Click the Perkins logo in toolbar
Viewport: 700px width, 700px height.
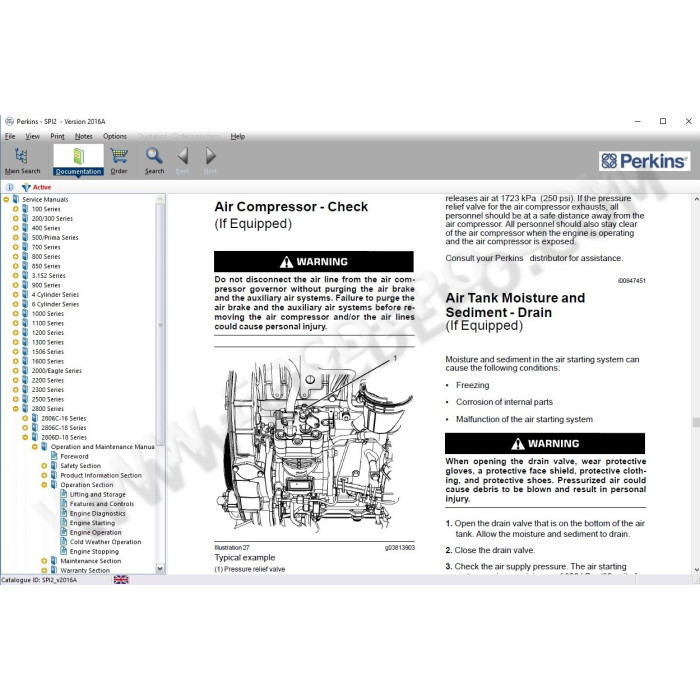644,161
